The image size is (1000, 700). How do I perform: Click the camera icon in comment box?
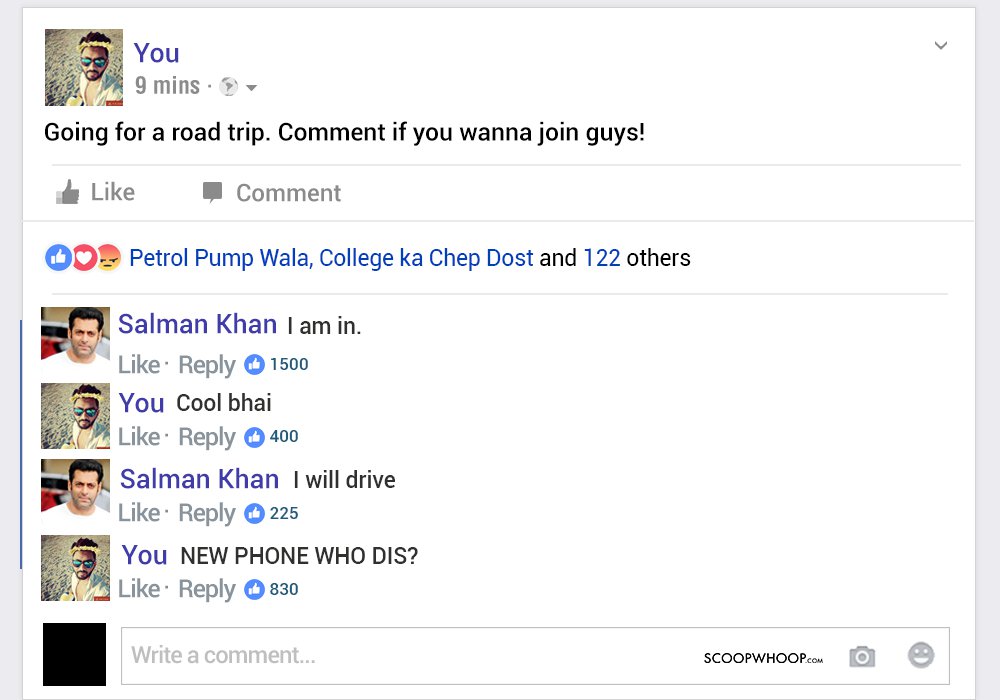(862, 656)
